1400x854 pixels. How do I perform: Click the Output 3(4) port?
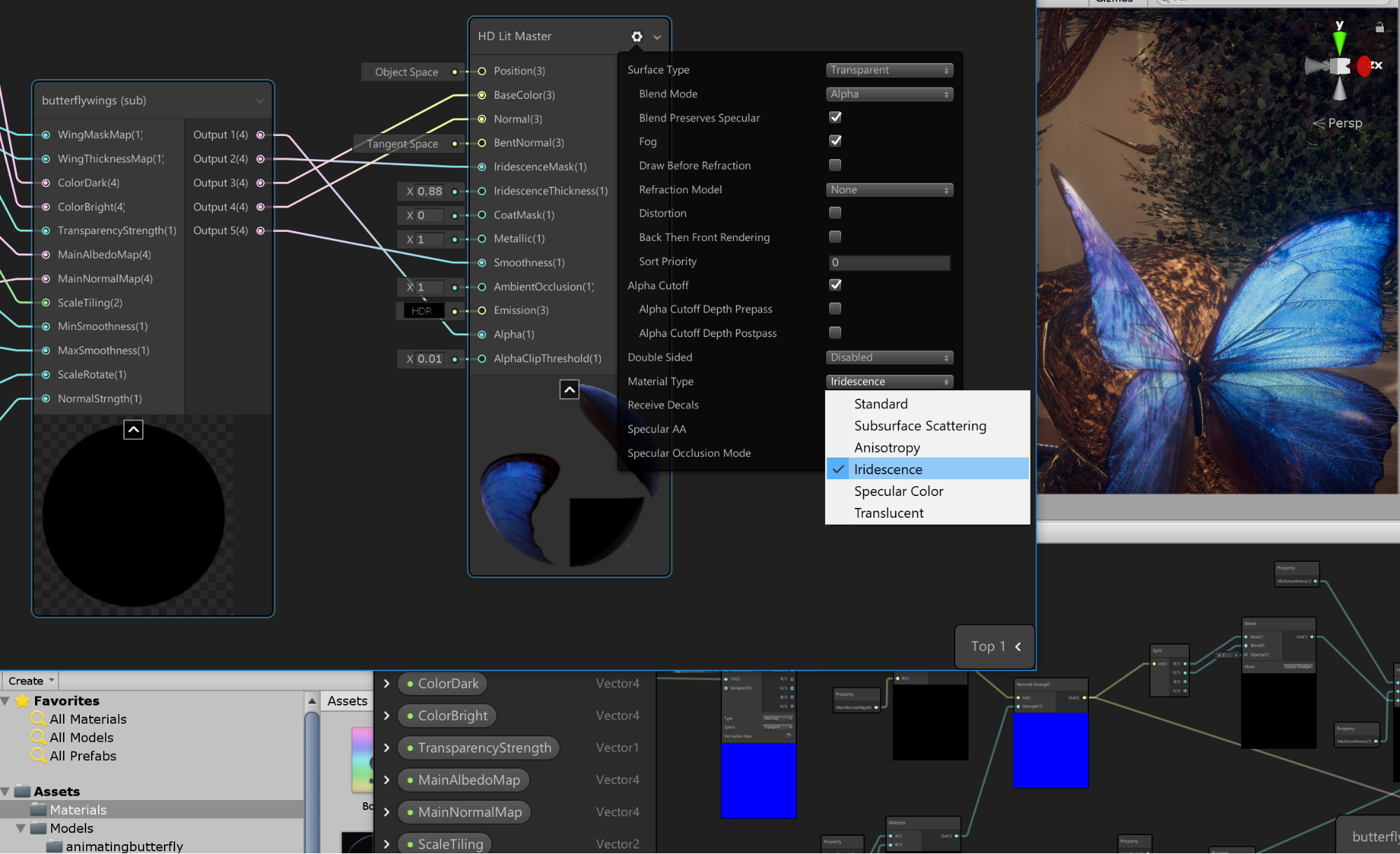click(x=261, y=183)
